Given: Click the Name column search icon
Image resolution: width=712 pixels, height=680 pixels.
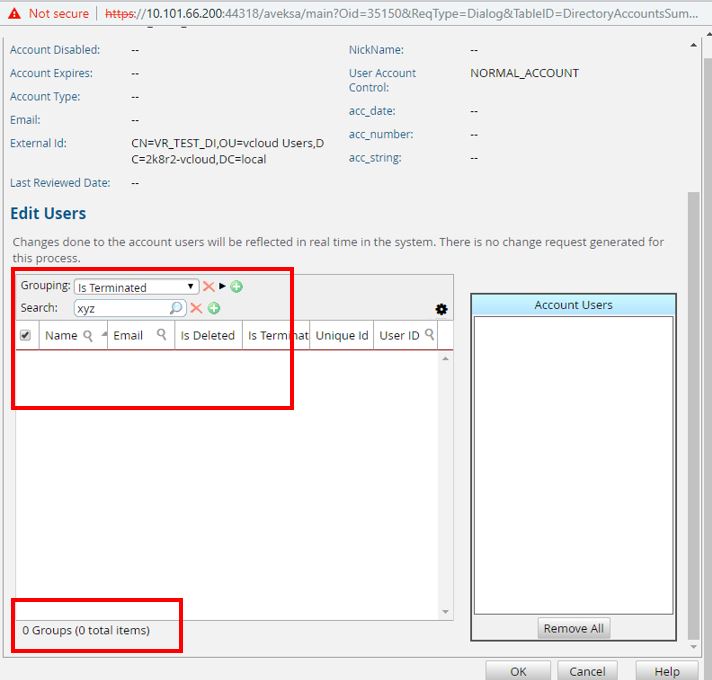Looking at the screenshot, I should 88,336.
